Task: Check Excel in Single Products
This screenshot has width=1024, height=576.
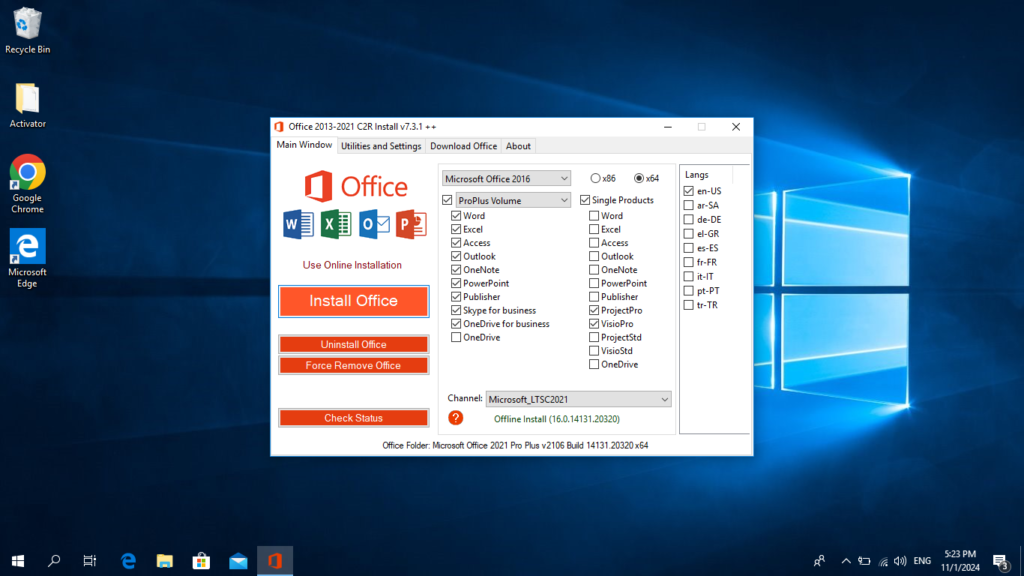Action: click(x=594, y=229)
